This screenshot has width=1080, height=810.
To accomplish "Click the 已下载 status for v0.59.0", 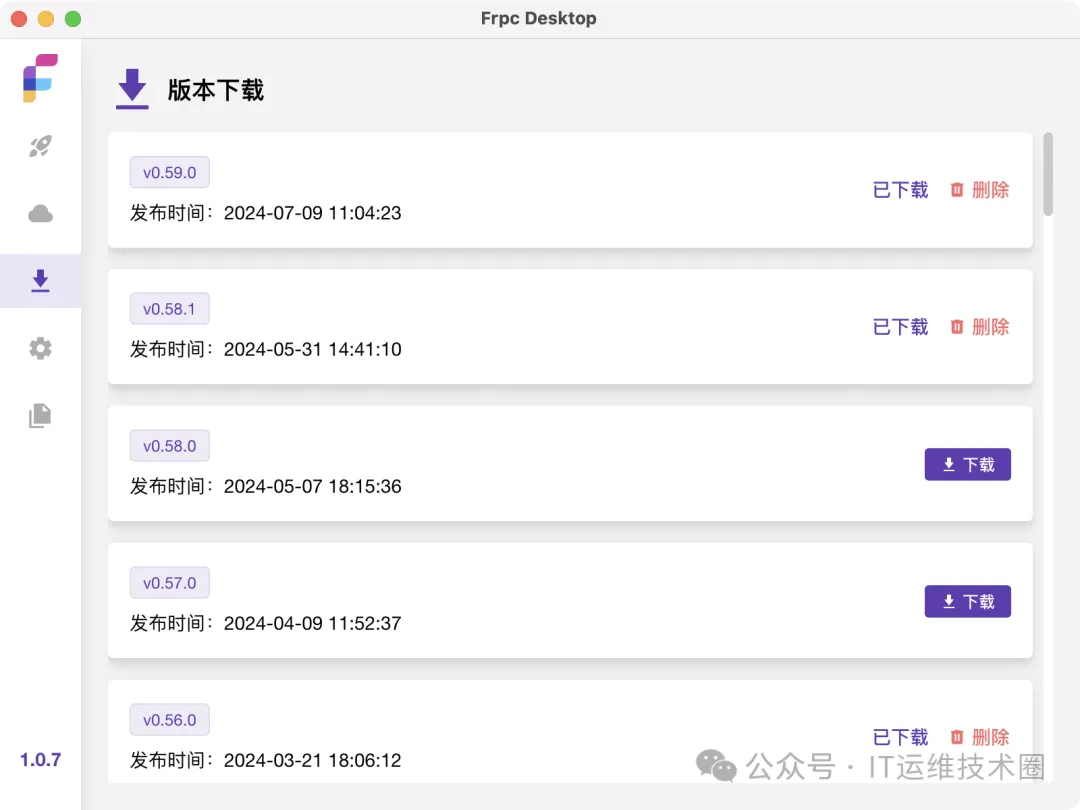I will coord(900,190).
